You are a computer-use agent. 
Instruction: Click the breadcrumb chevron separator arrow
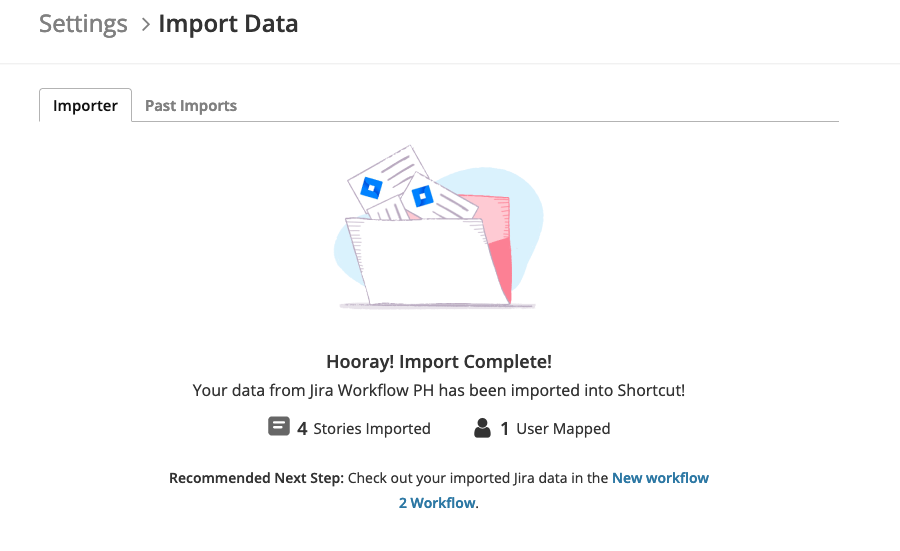coord(146,25)
